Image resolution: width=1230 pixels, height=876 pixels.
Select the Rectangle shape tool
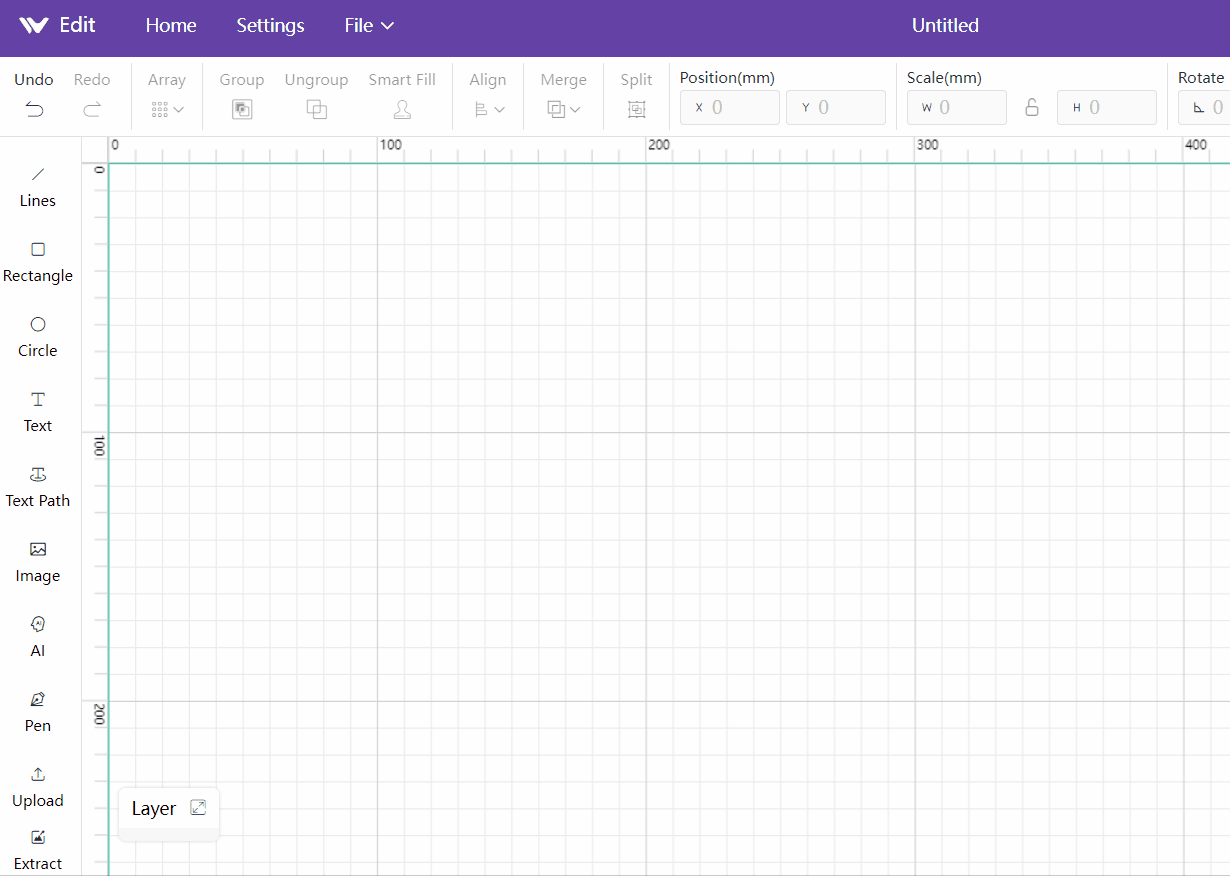[38, 261]
